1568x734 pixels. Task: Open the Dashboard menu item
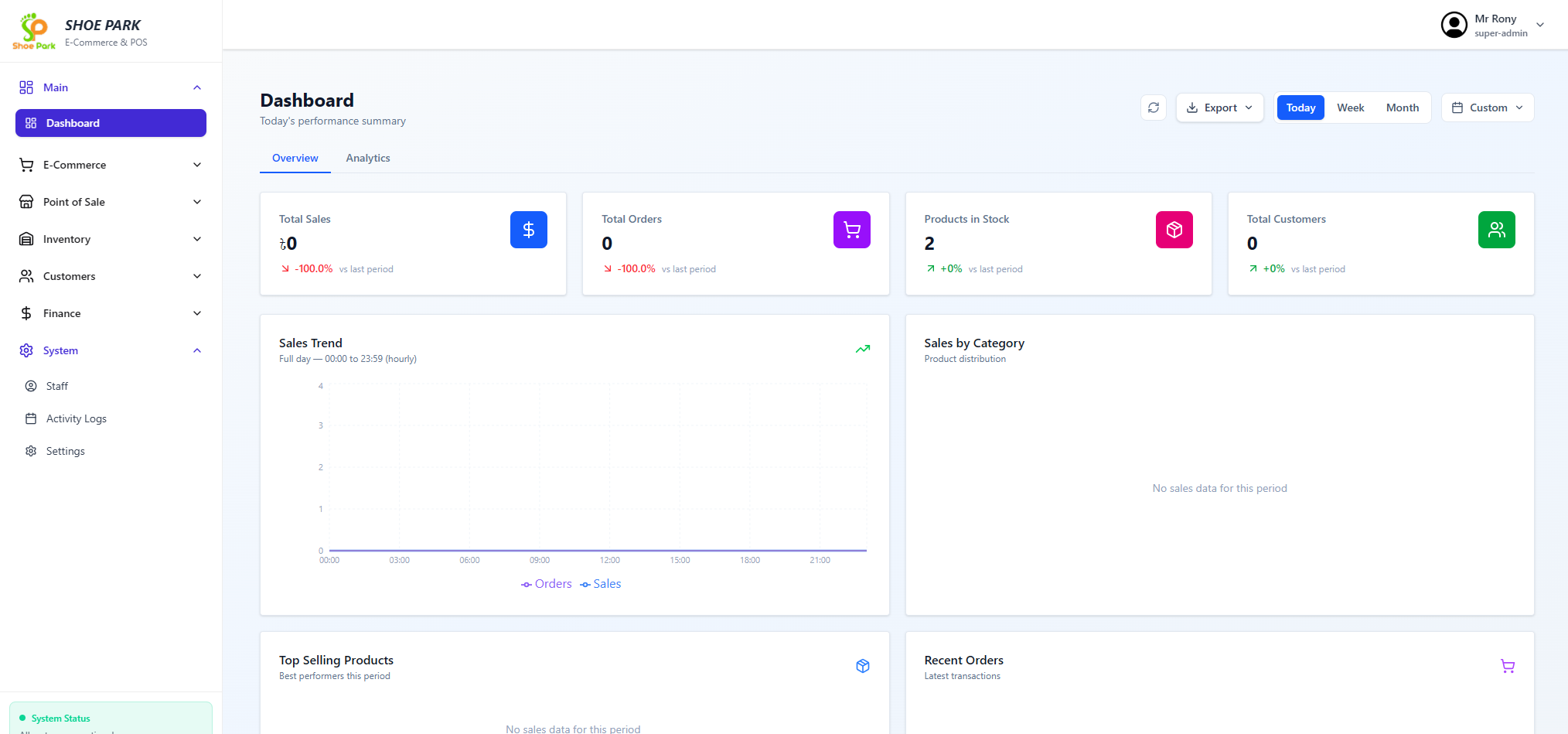coord(111,123)
